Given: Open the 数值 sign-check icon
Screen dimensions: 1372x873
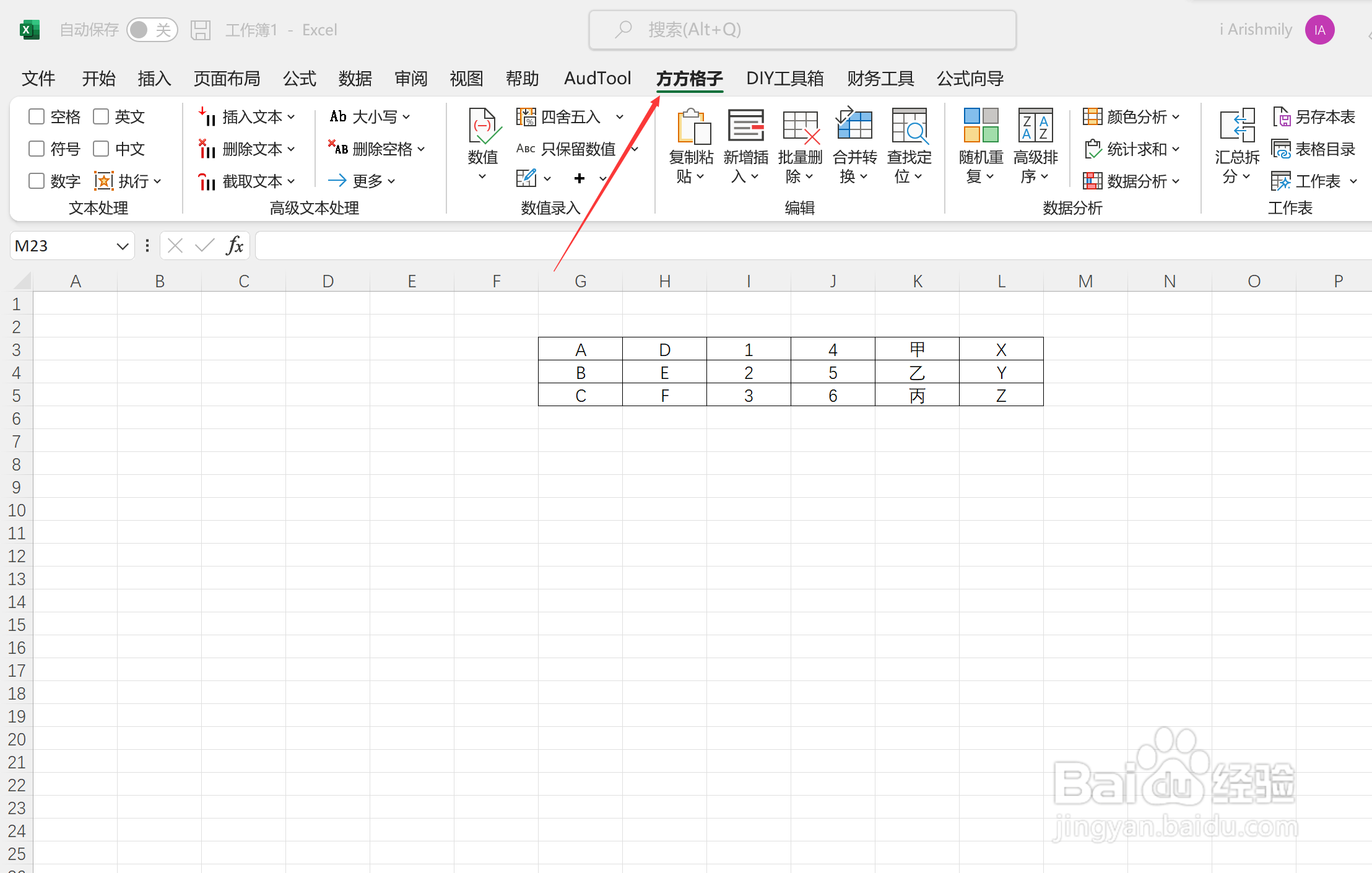Looking at the screenshot, I should [484, 126].
